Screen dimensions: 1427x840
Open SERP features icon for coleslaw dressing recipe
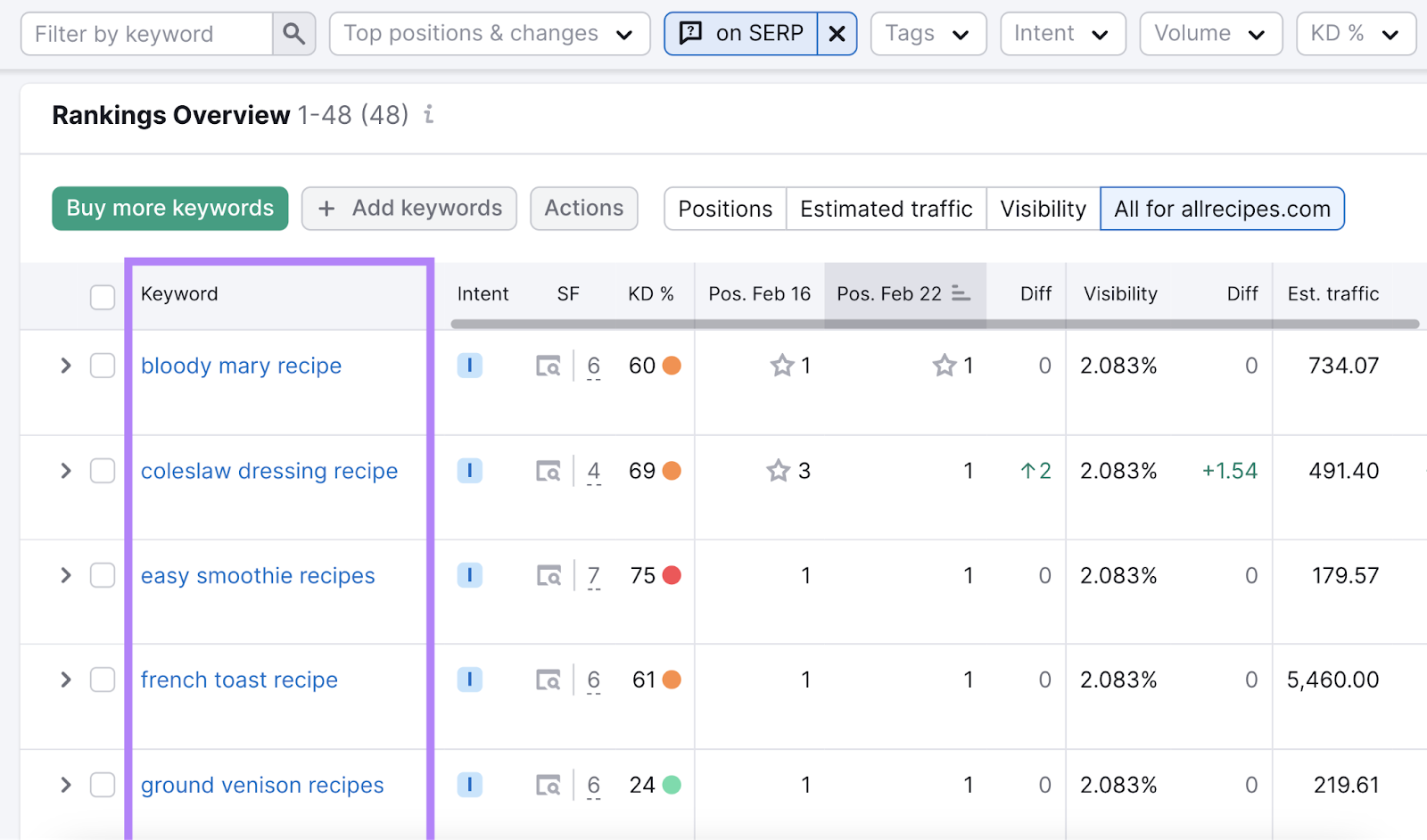click(550, 471)
